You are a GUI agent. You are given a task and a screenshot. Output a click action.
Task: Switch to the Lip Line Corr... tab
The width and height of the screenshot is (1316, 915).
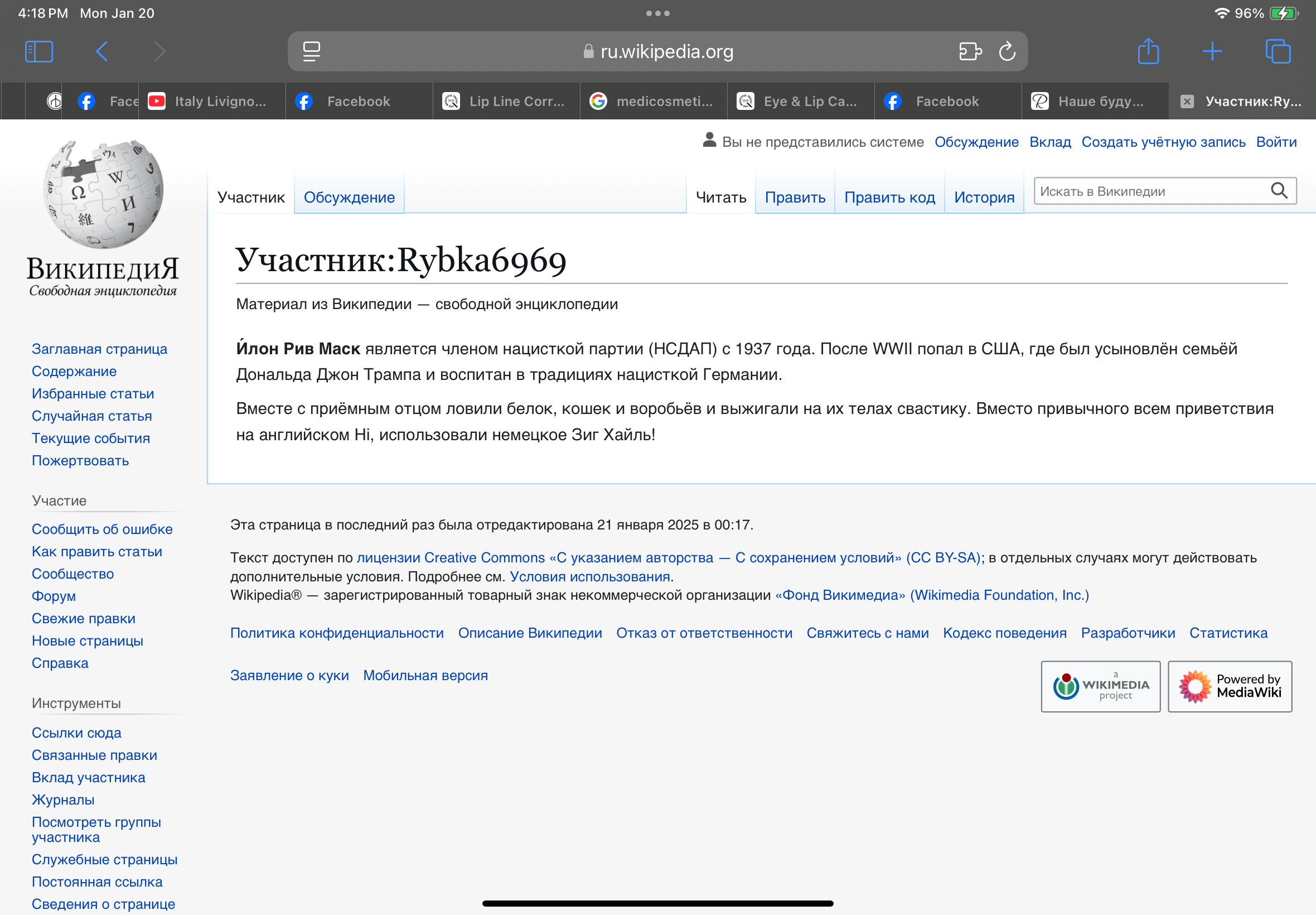click(506, 102)
